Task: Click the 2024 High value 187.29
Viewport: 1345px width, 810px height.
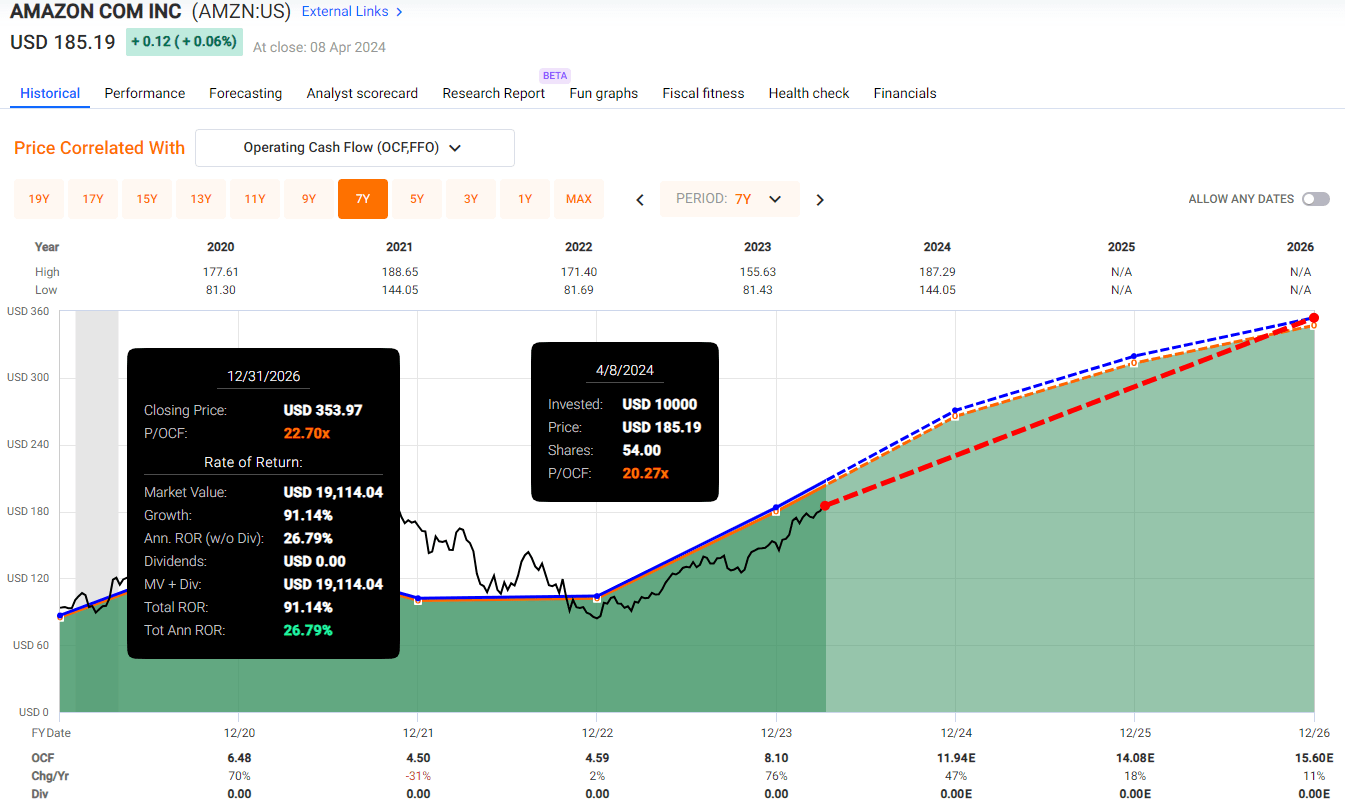Action: pos(937,272)
